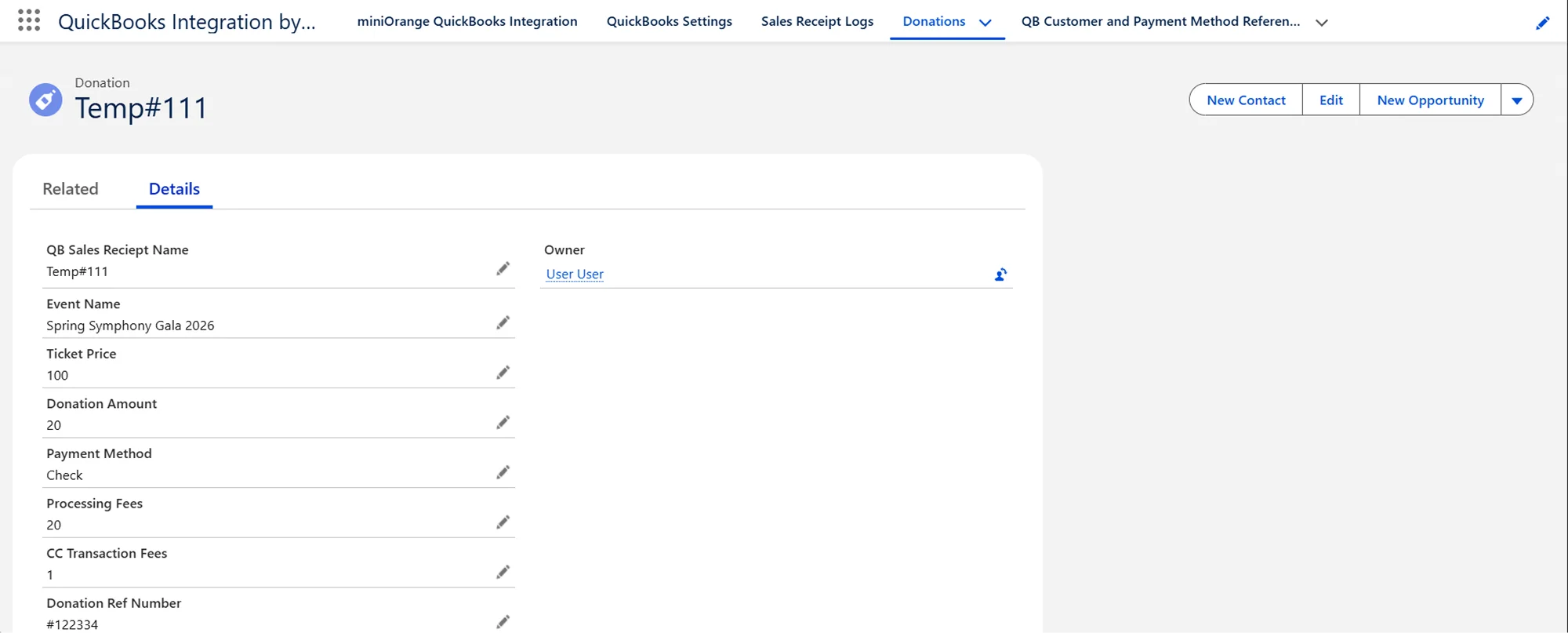Click Change Owner icon next to User User
The width and height of the screenshot is (1568, 633).
[1000, 275]
